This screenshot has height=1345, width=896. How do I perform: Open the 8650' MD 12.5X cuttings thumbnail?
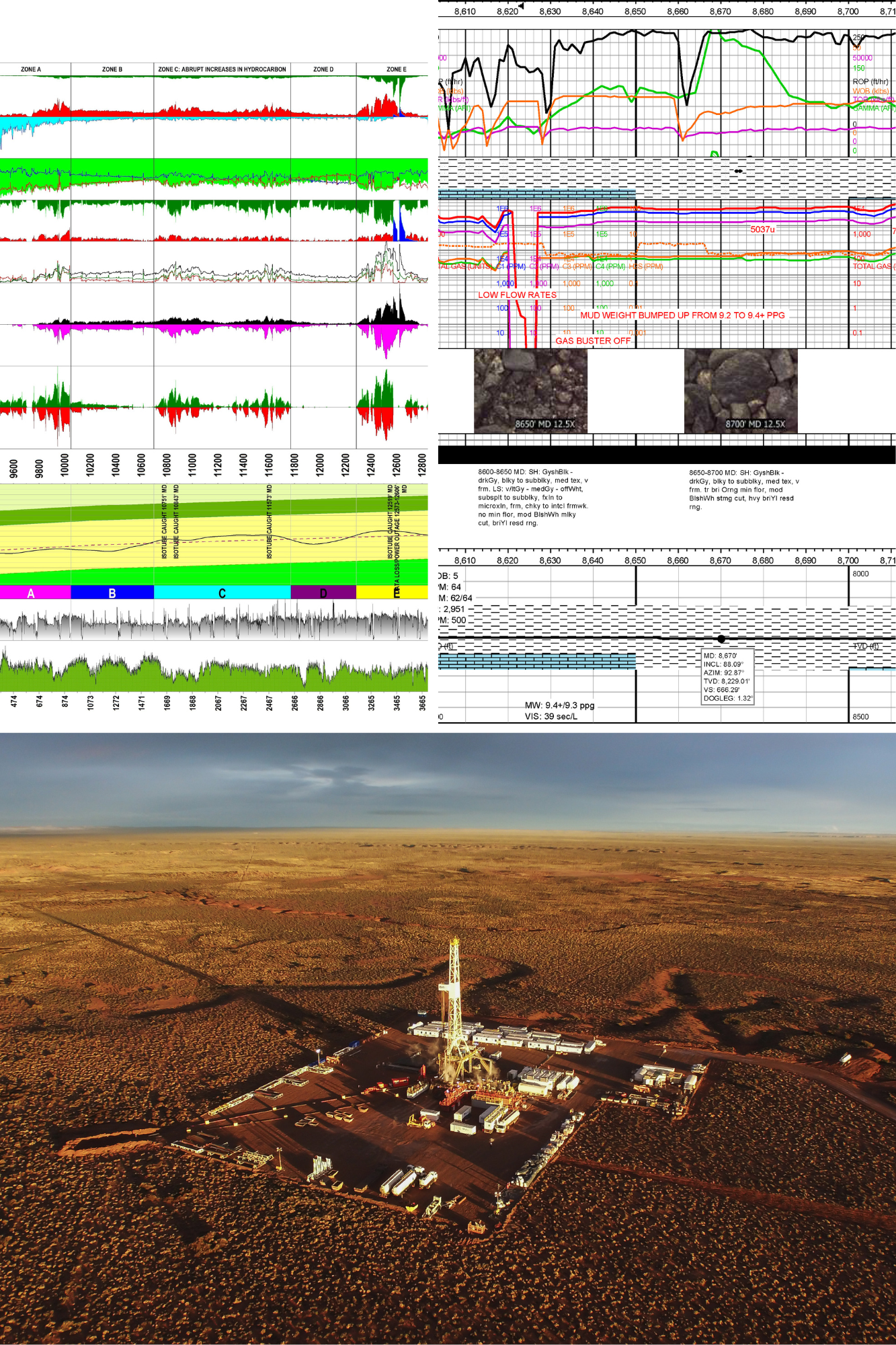pyautogui.click(x=530, y=391)
